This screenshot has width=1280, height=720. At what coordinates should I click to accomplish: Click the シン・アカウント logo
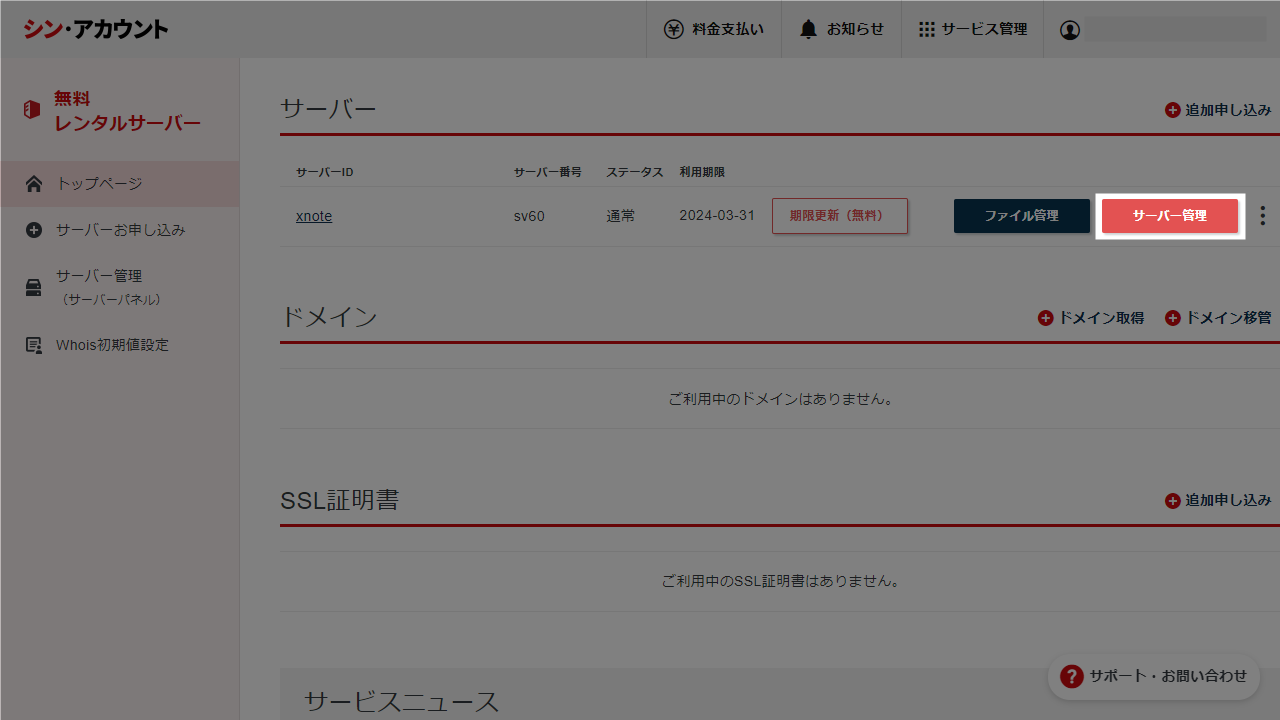coord(96,29)
